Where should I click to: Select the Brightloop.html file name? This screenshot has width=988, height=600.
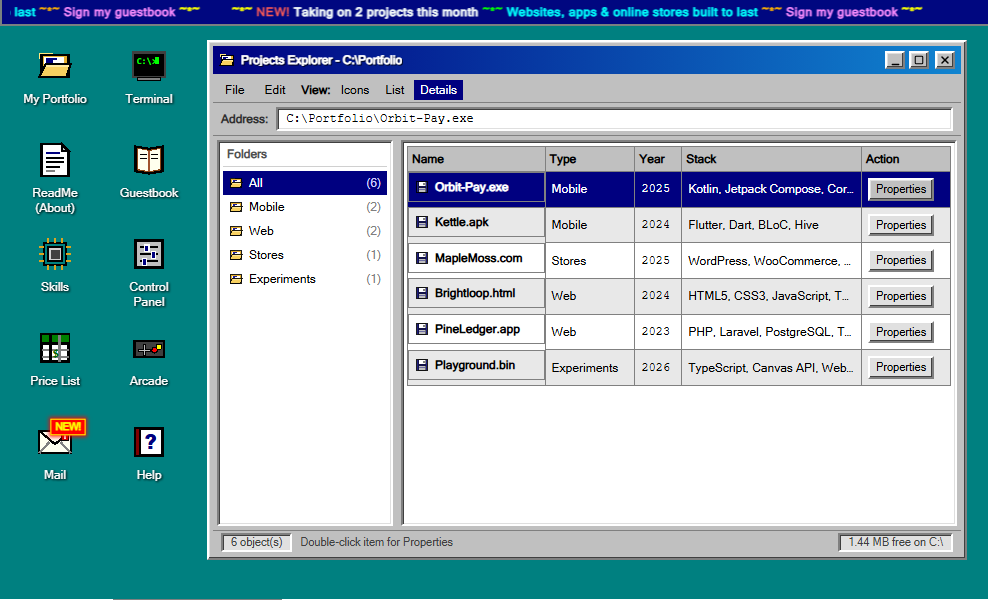[474, 293]
